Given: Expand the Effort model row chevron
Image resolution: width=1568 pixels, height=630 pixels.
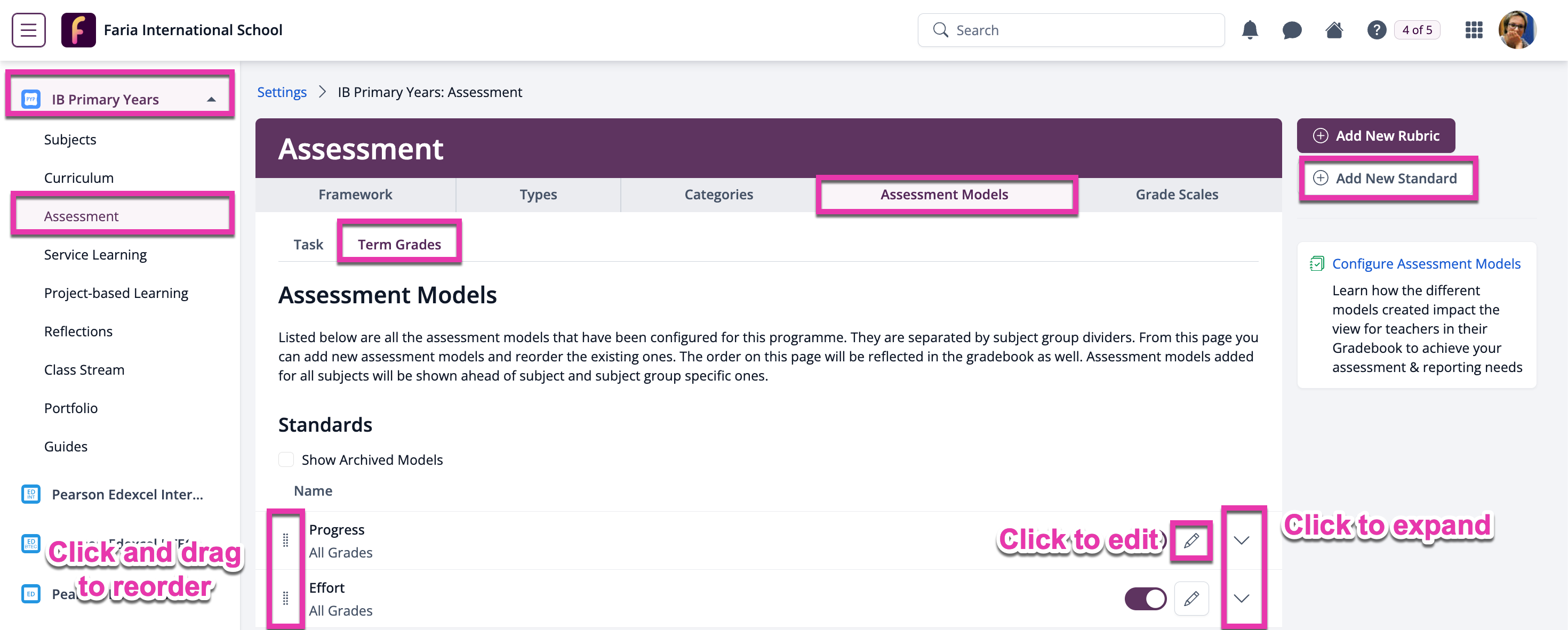Looking at the screenshot, I should click(1242, 599).
